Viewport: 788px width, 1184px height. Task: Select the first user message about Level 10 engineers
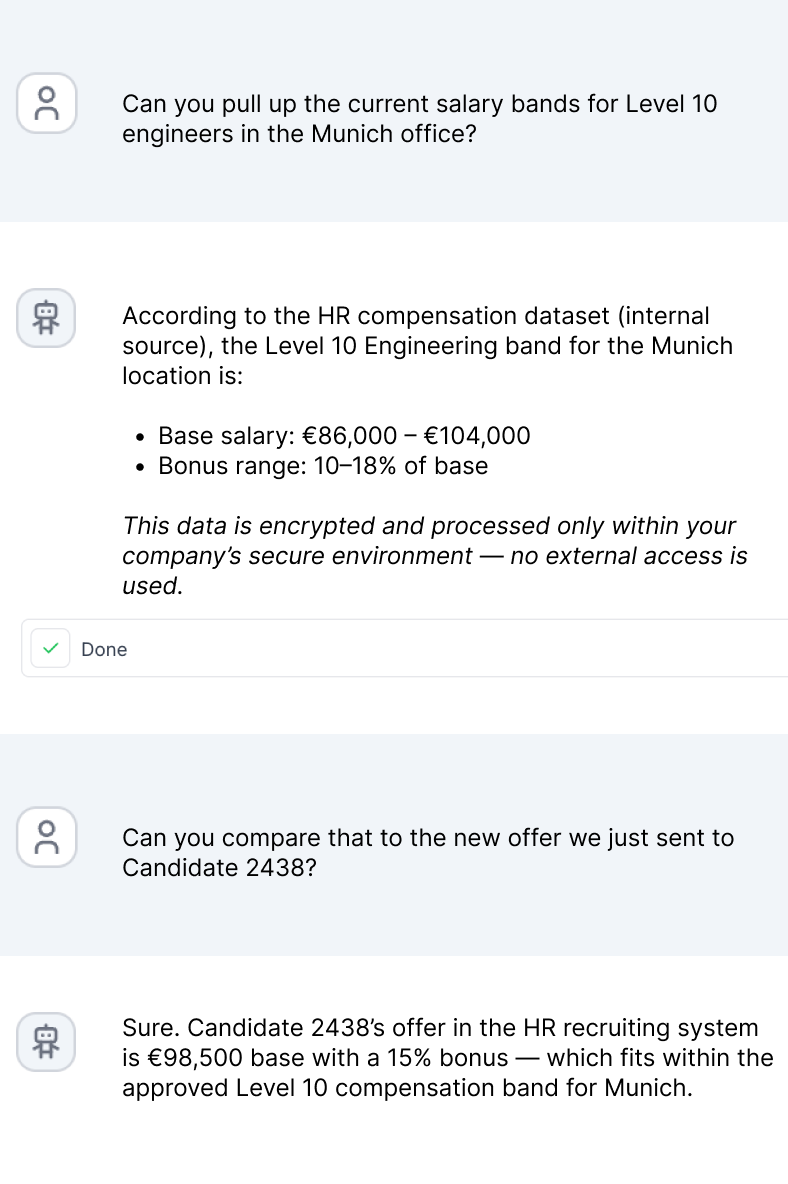pos(420,118)
